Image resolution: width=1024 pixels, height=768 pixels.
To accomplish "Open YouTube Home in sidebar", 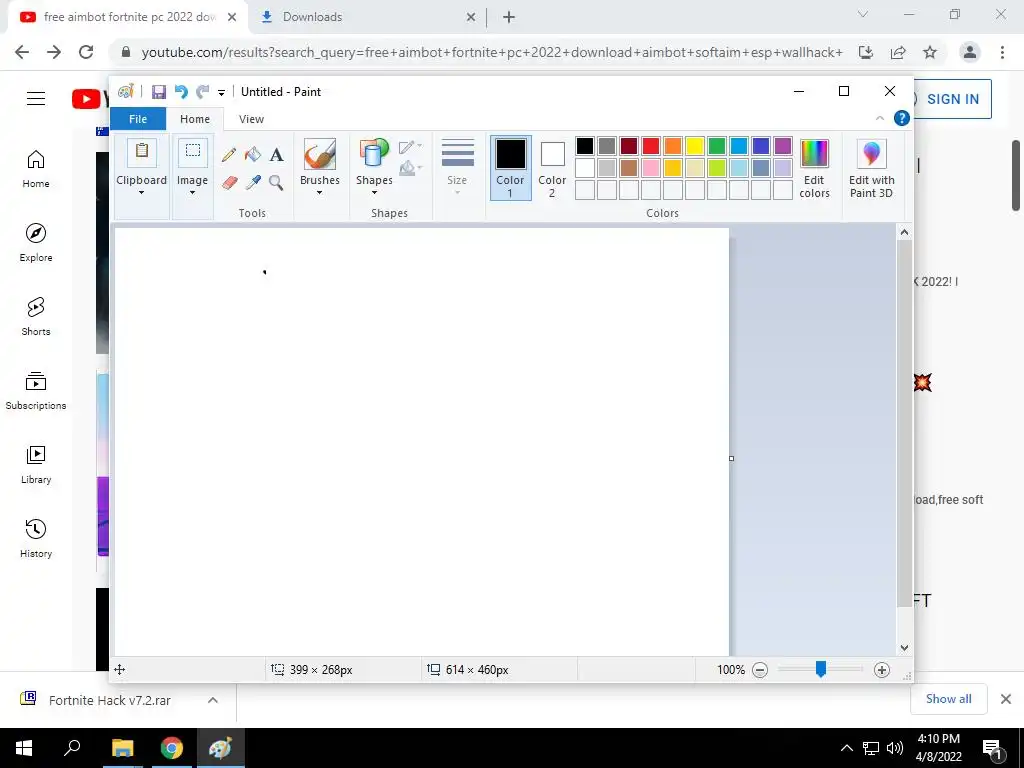I will click(x=36, y=169).
